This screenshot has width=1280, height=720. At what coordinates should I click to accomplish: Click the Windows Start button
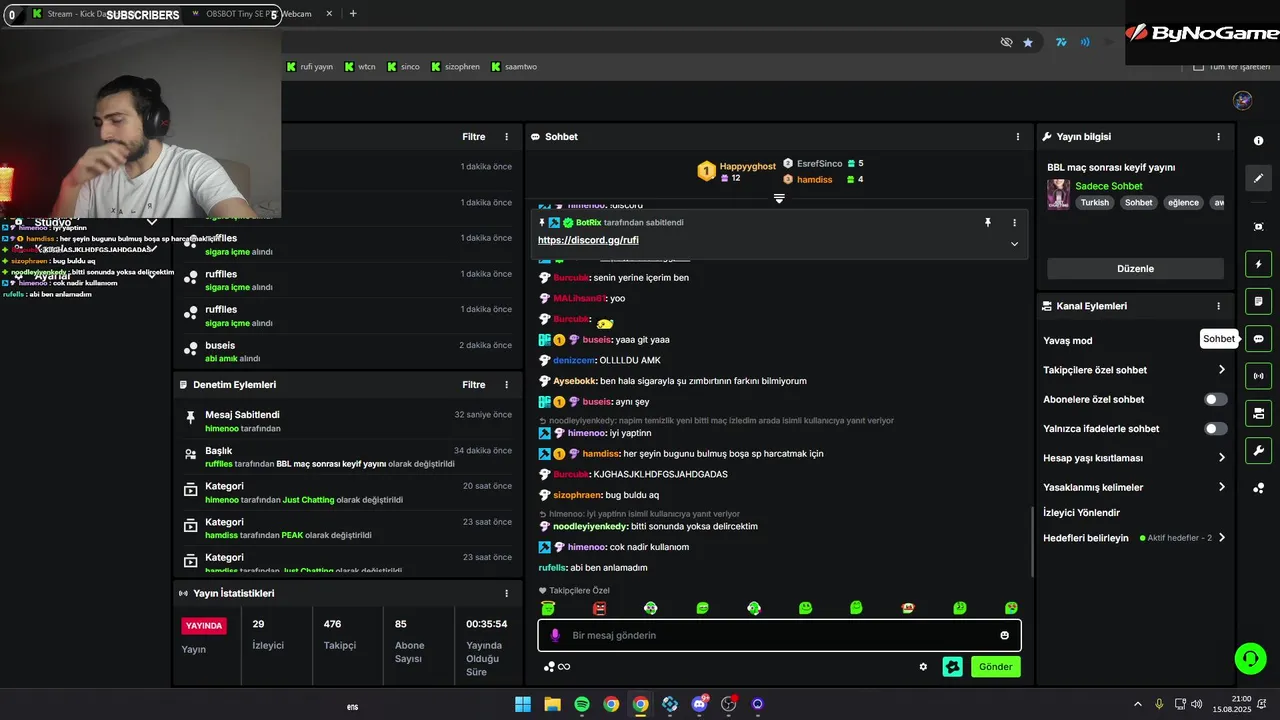pyautogui.click(x=523, y=704)
